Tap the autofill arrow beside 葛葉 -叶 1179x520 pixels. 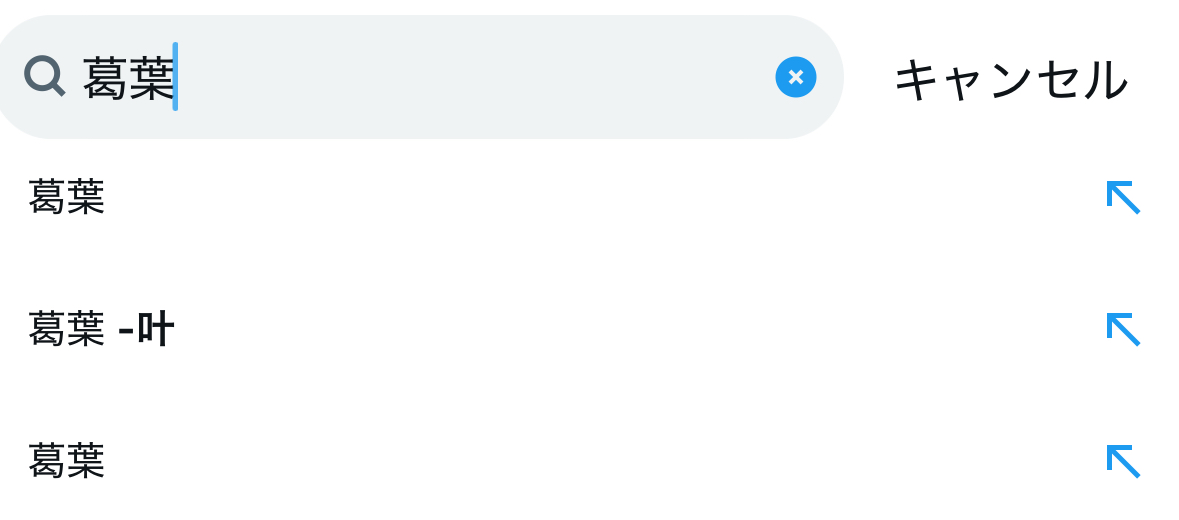[1123, 329]
